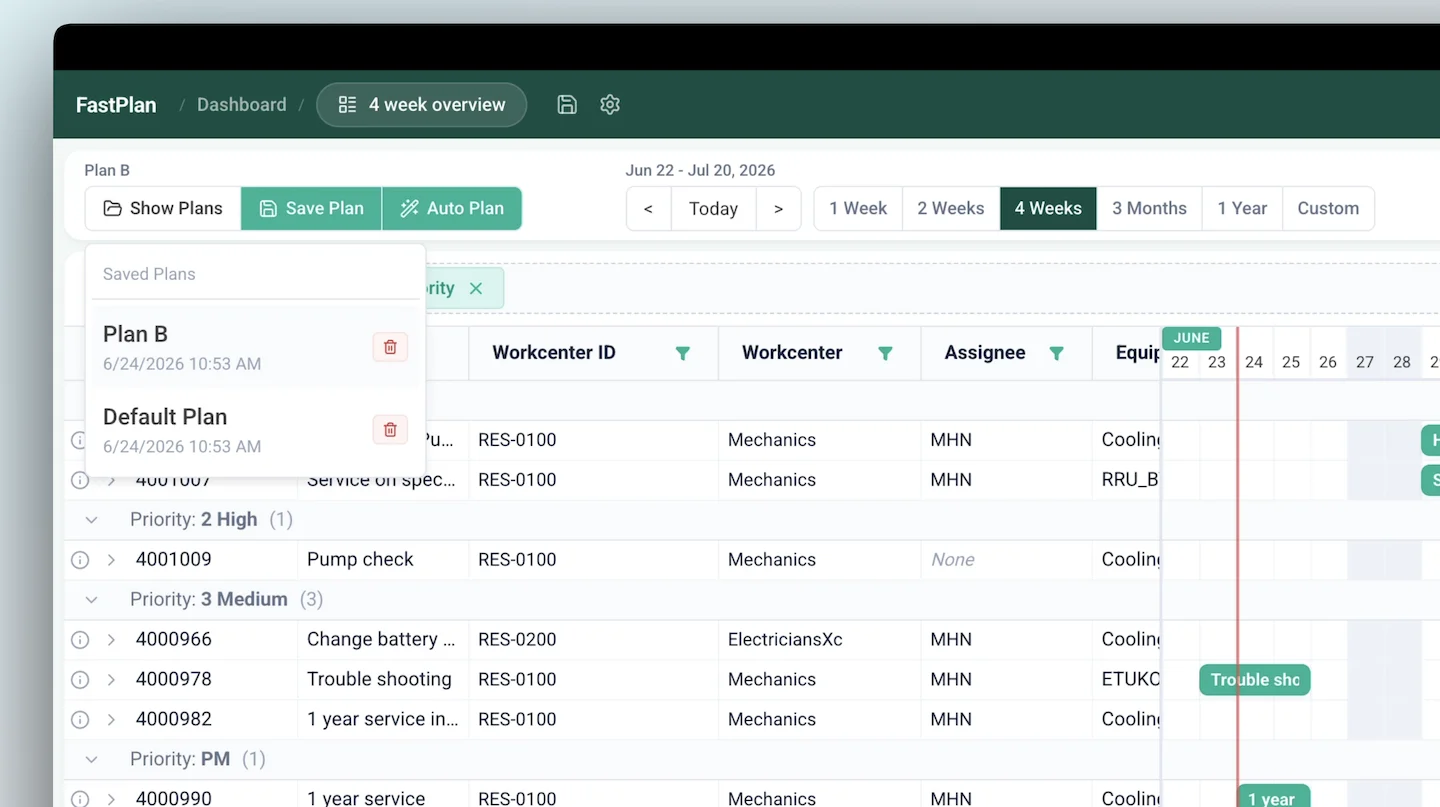Run Auto Plan
The height and width of the screenshot is (807, 1440).
452,208
